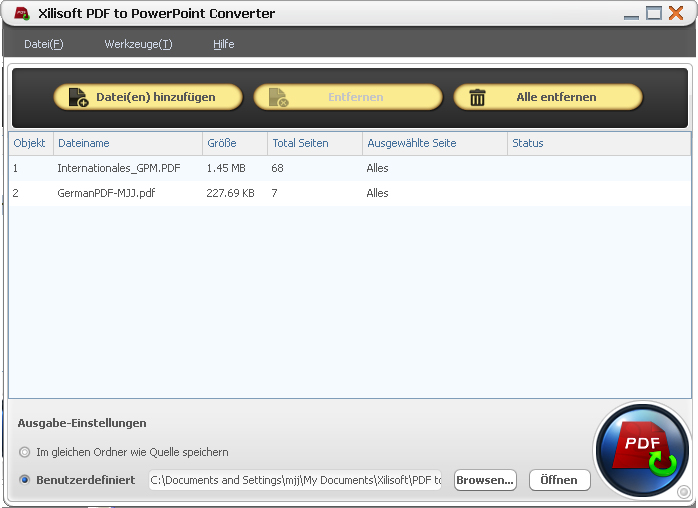
Task: Click the Xilisoft app icon in the title bar
Action: (21, 13)
